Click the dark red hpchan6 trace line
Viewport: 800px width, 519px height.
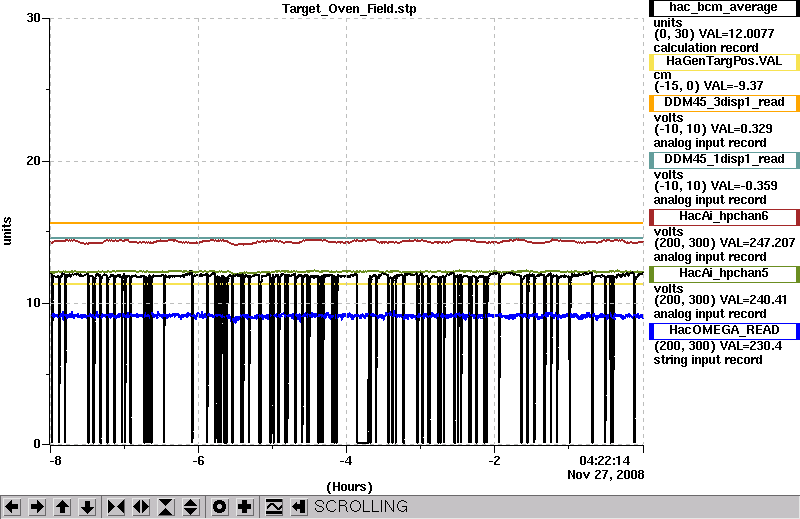point(347,241)
